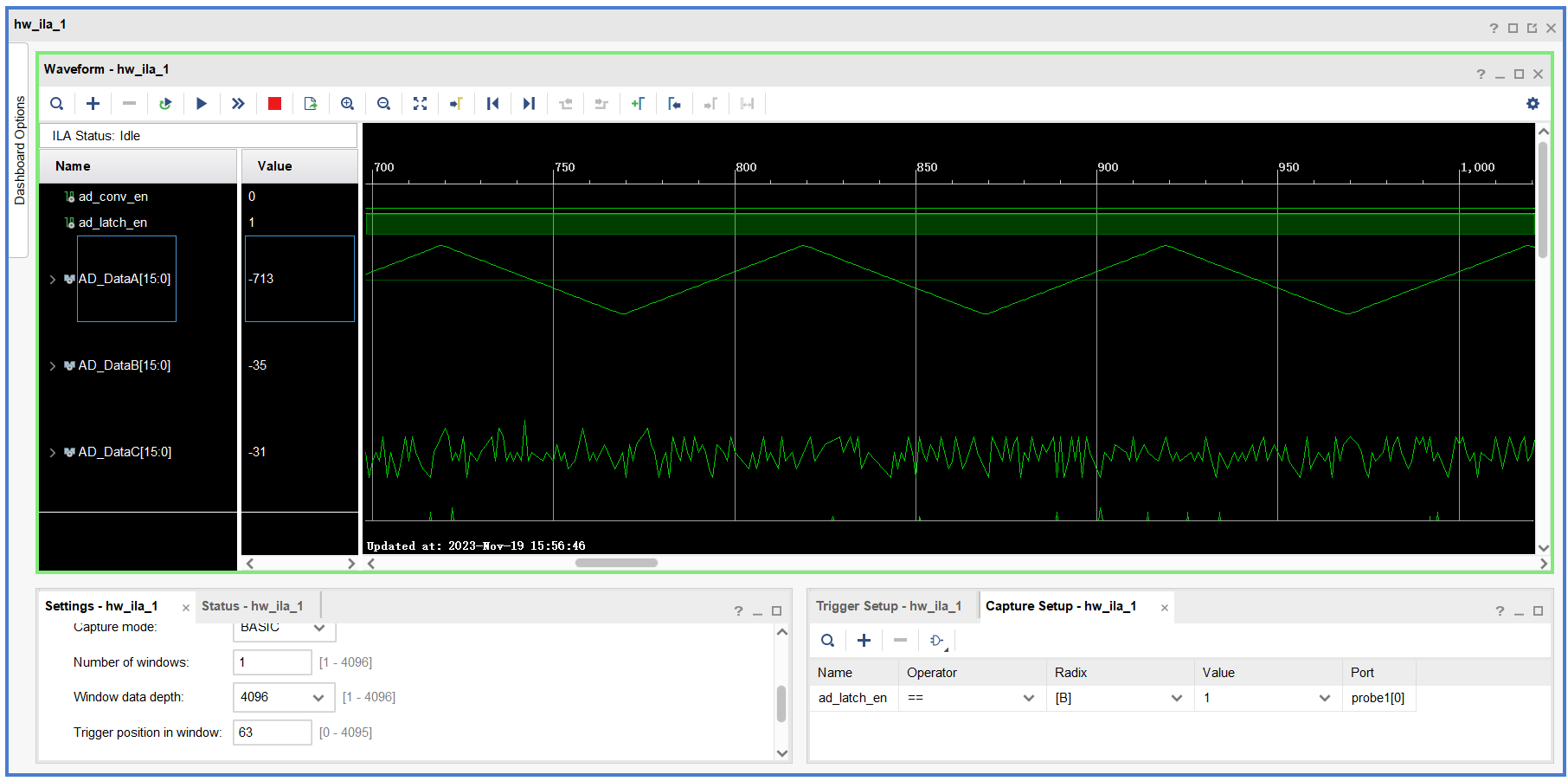
Task: Maximize the Waveform panel
Action: pos(1519,74)
